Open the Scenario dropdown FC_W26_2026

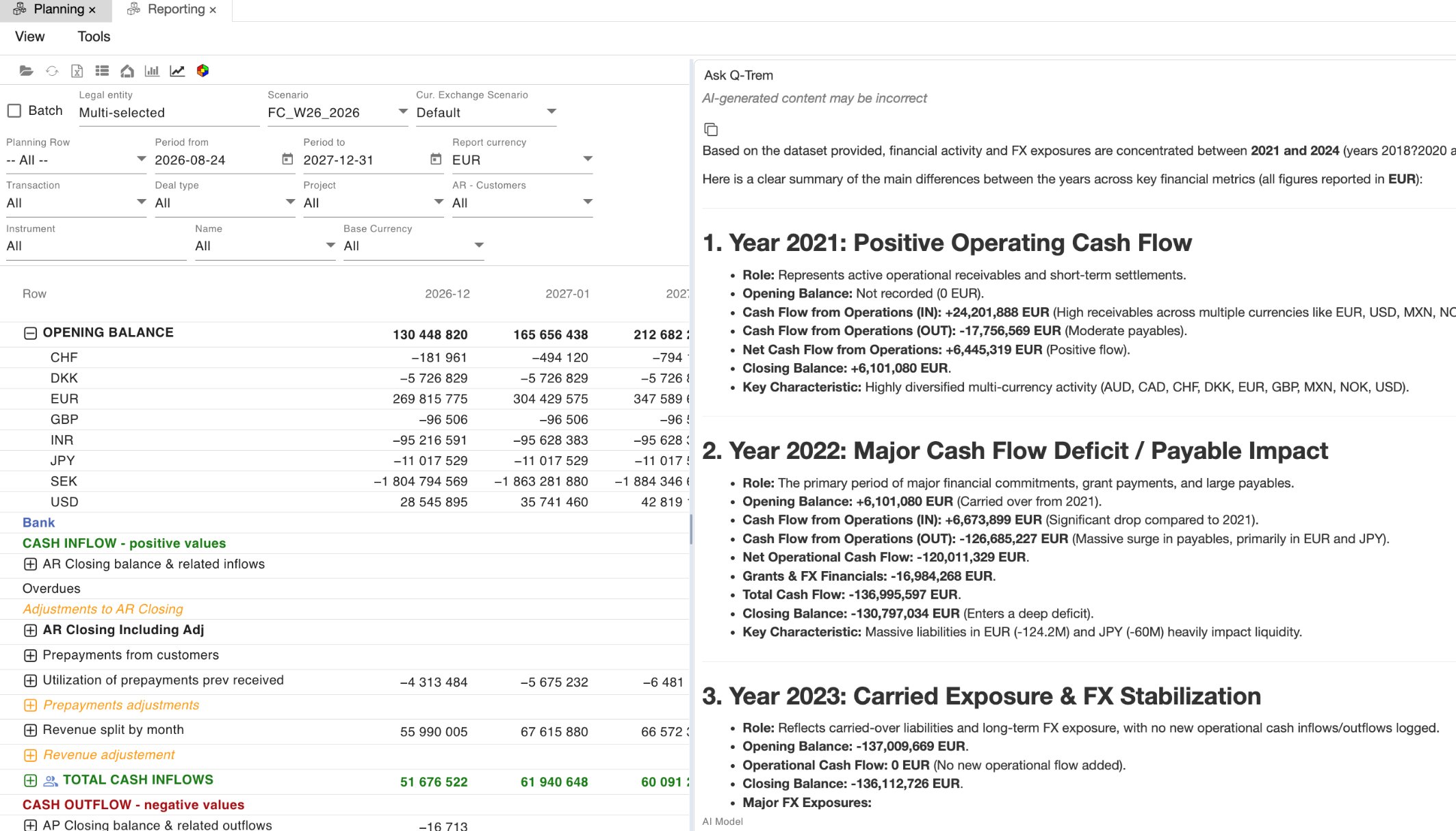[x=338, y=112]
